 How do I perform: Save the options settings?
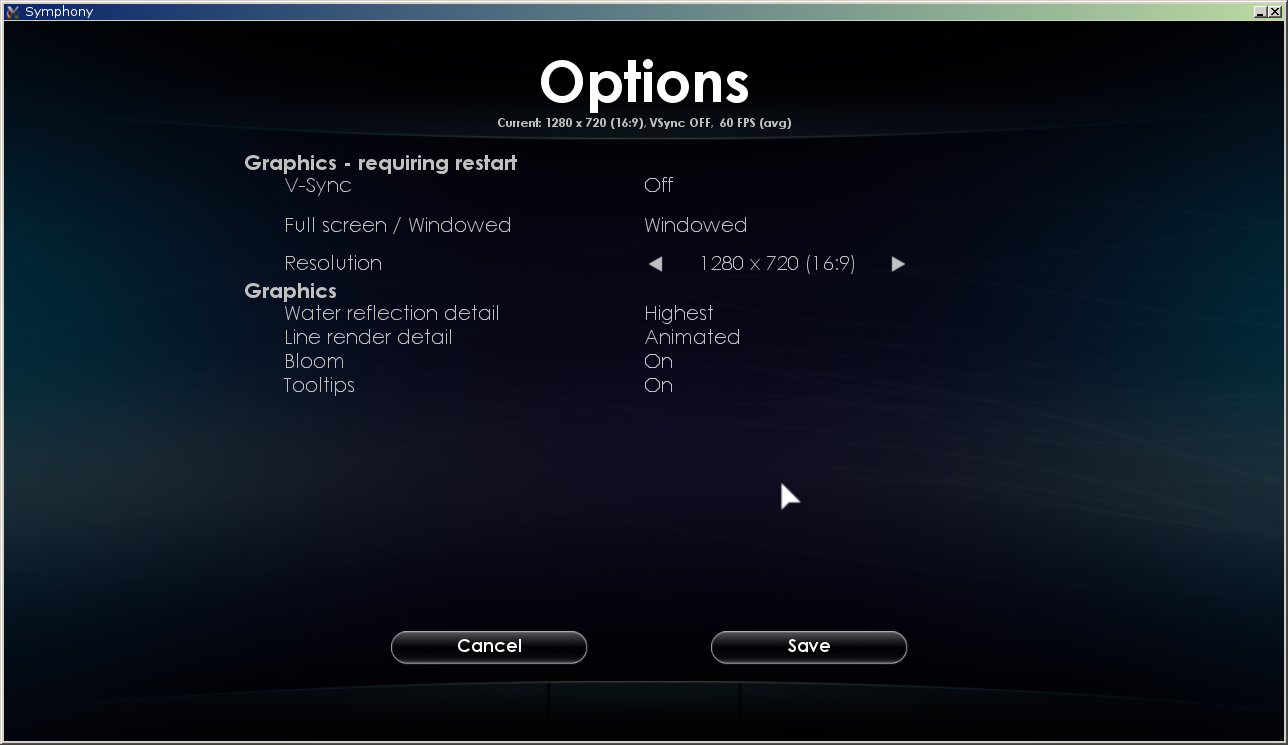[x=809, y=647]
